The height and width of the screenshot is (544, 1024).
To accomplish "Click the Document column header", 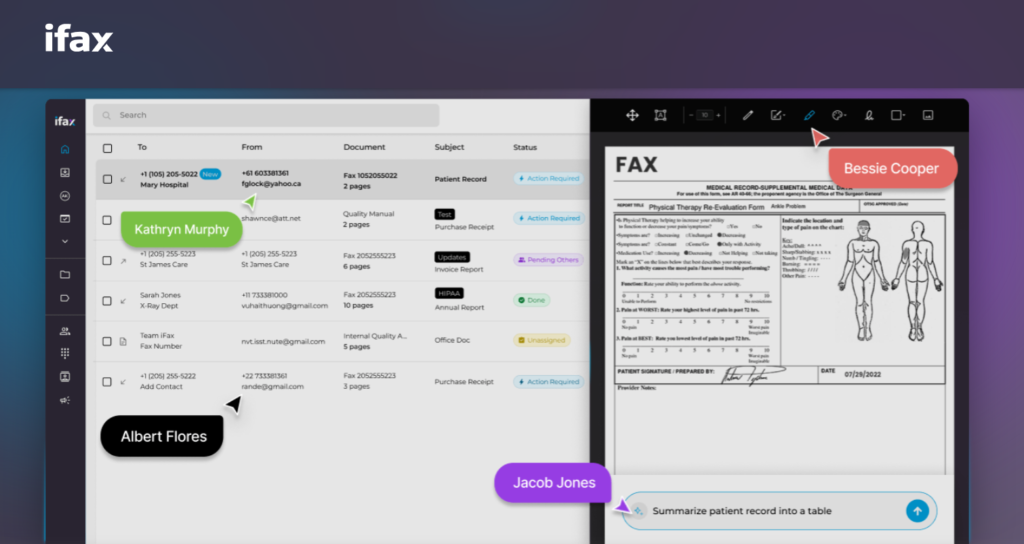I will click(x=364, y=148).
